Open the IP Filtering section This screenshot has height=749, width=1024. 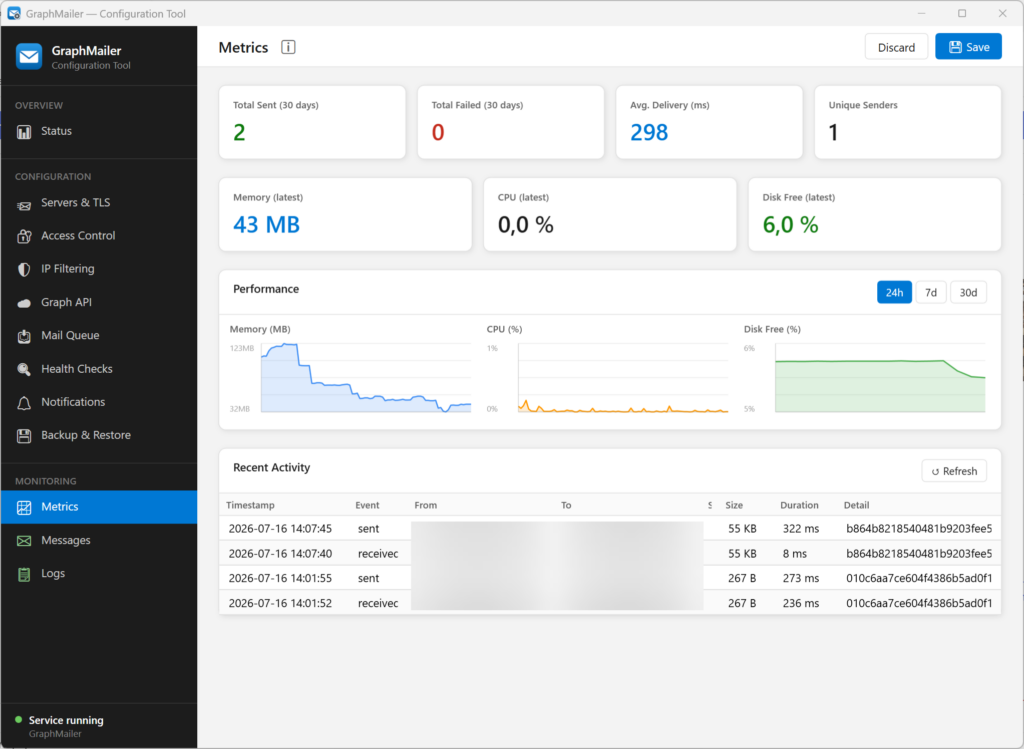[x=99, y=269]
